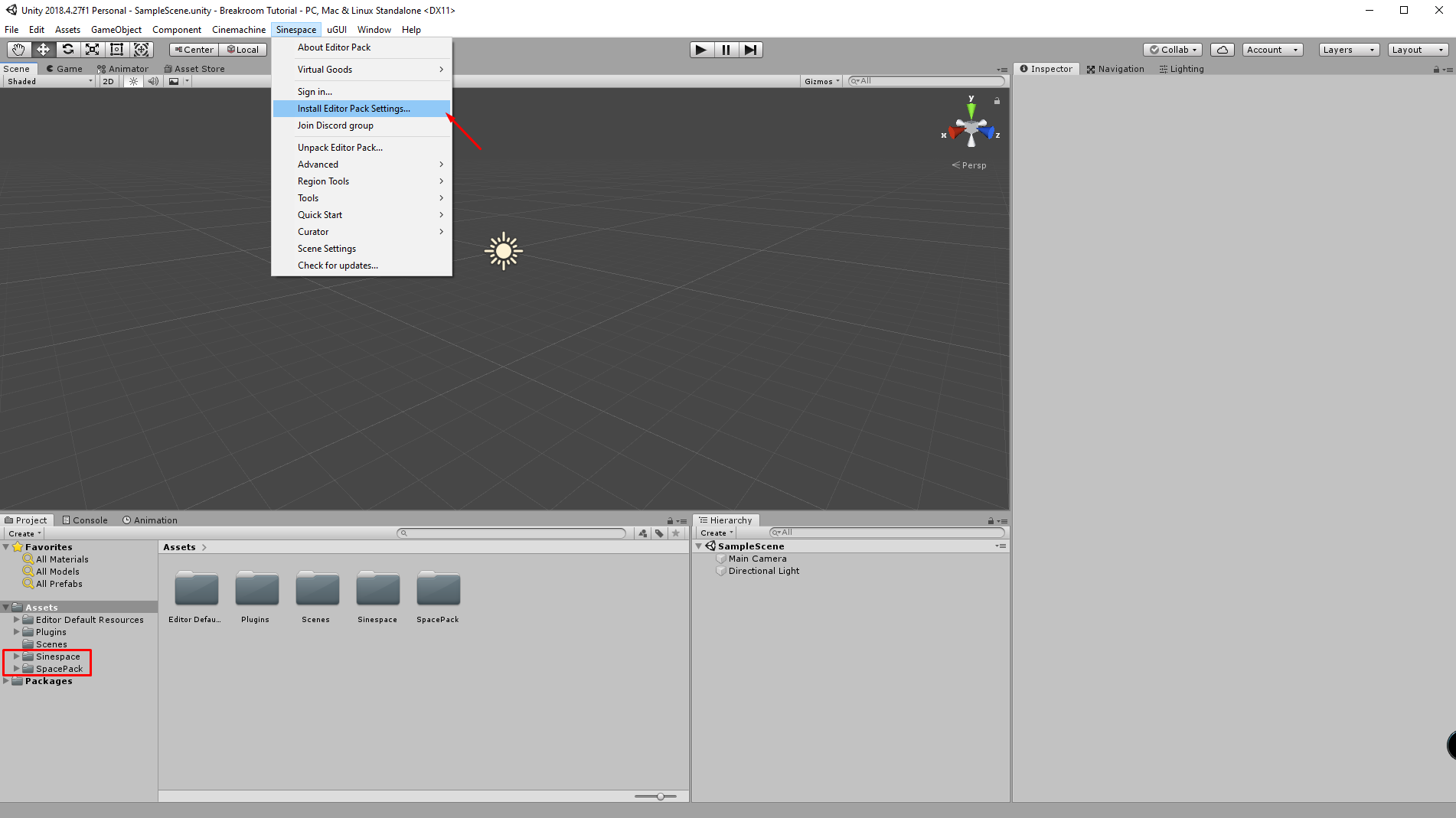Toggle scene lighting sun icon
This screenshot has height=818, width=1456.
pos(133,81)
